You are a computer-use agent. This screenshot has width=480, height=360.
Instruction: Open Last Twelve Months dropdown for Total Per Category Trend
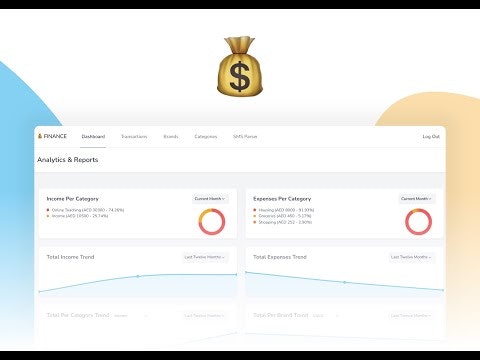(x=205, y=315)
